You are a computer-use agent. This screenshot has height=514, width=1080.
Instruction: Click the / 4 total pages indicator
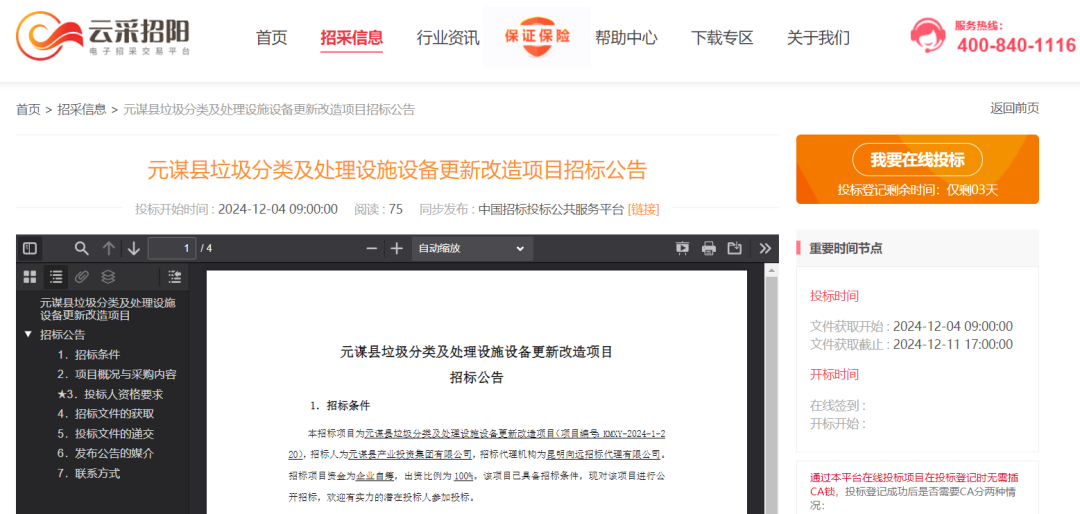pyautogui.click(x=206, y=248)
